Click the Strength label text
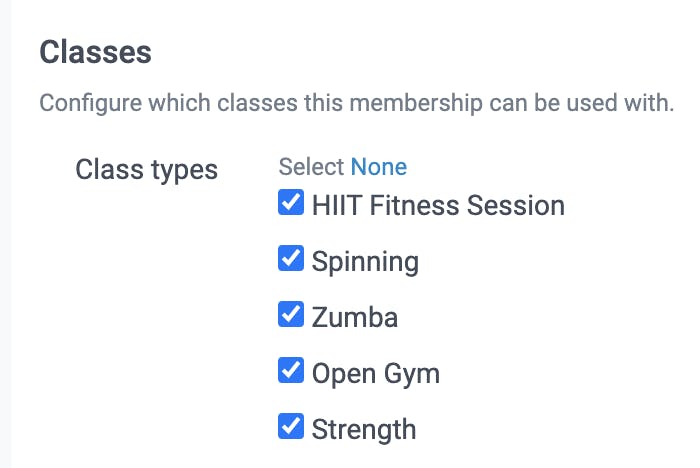Screen dimensions: 700x468 364,430
